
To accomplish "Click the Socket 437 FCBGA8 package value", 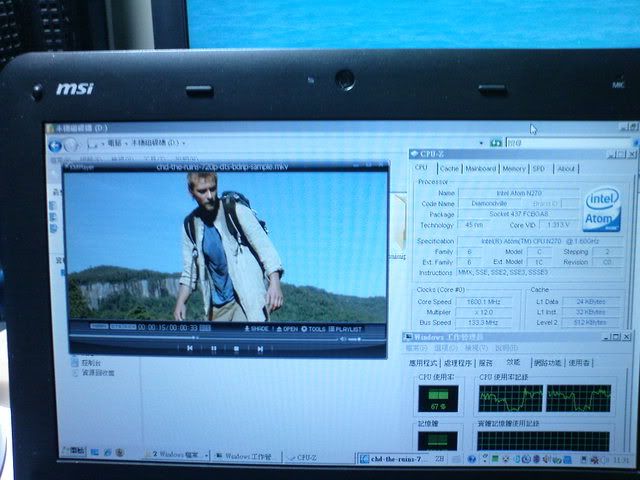I will point(519,214).
